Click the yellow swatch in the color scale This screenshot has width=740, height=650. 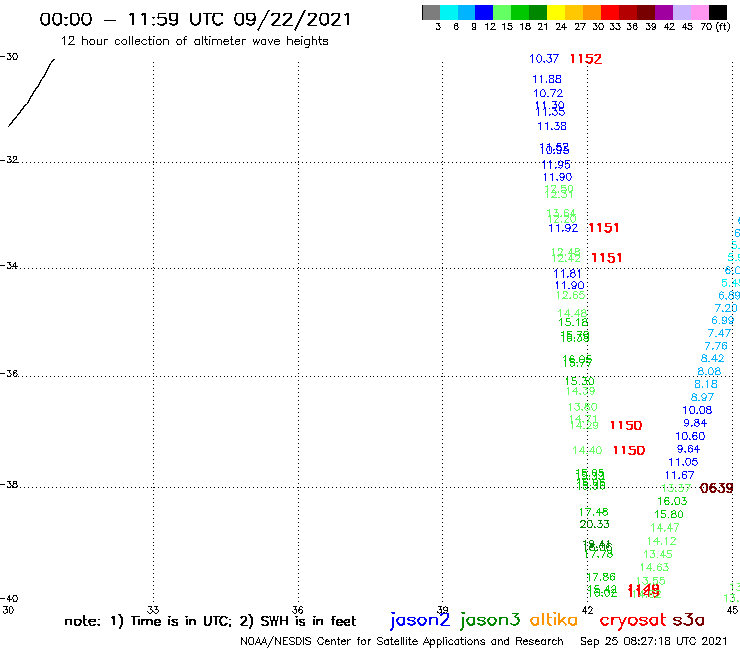(x=556, y=12)
